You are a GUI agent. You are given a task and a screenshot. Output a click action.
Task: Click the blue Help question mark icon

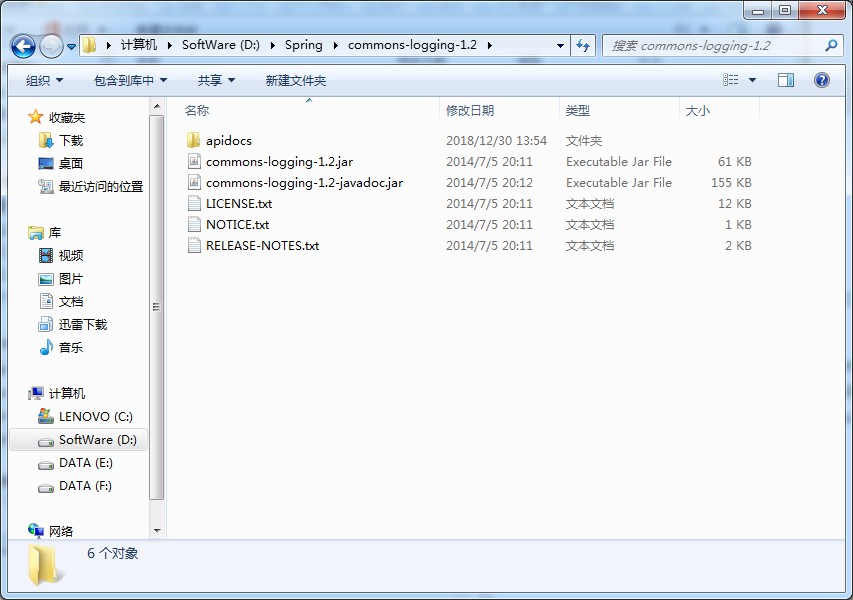821,80
